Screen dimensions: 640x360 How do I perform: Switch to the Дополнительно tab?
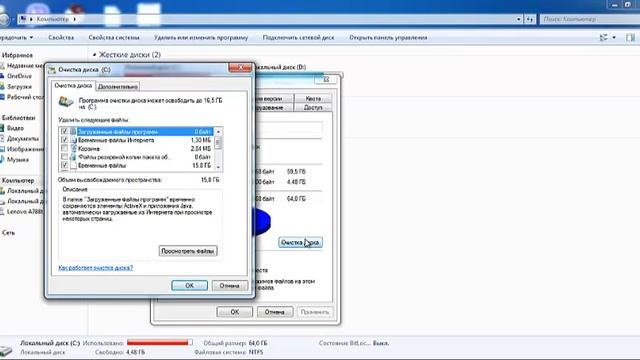(118, 87)
